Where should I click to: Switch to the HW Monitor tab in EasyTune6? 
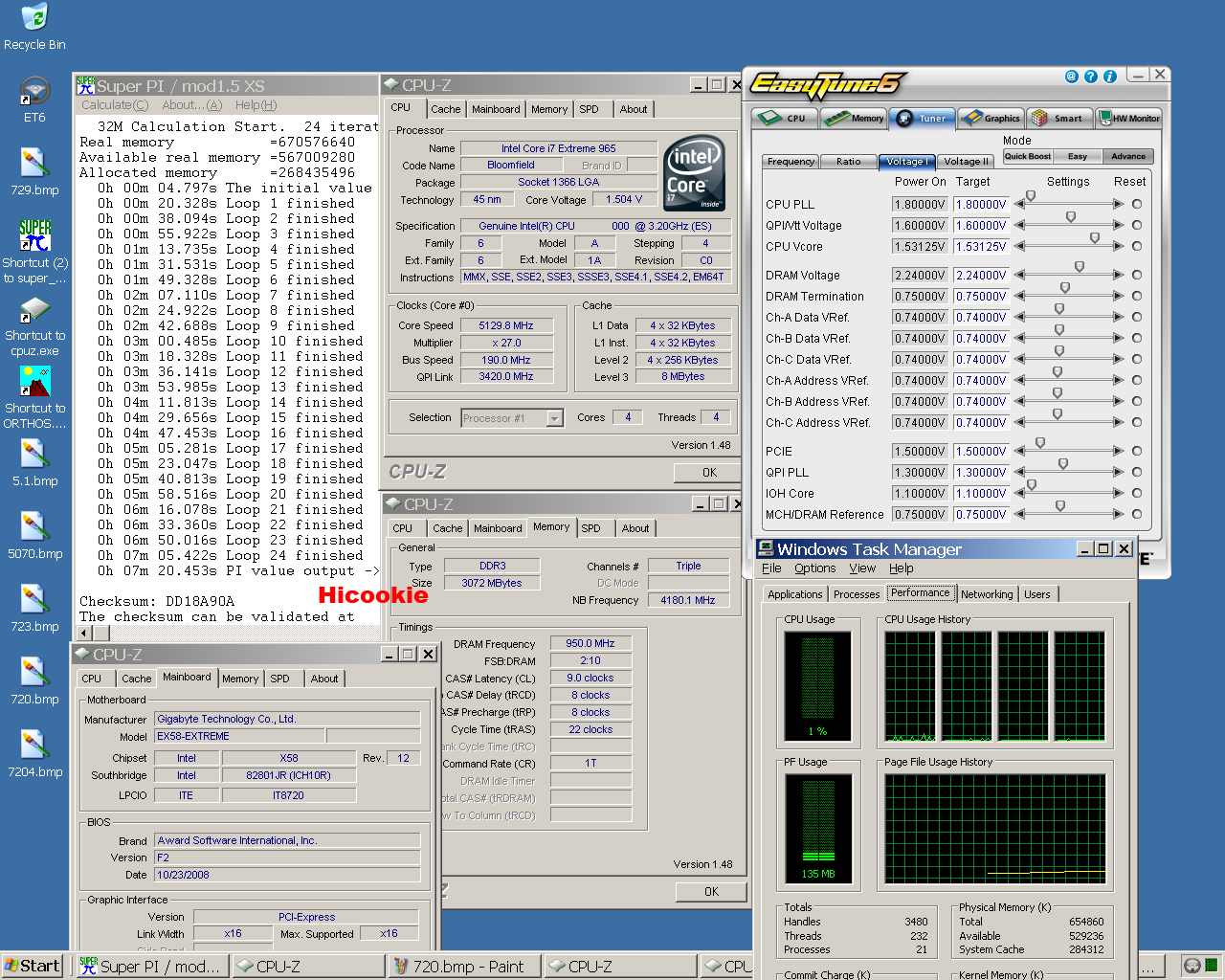[1129, 118]
